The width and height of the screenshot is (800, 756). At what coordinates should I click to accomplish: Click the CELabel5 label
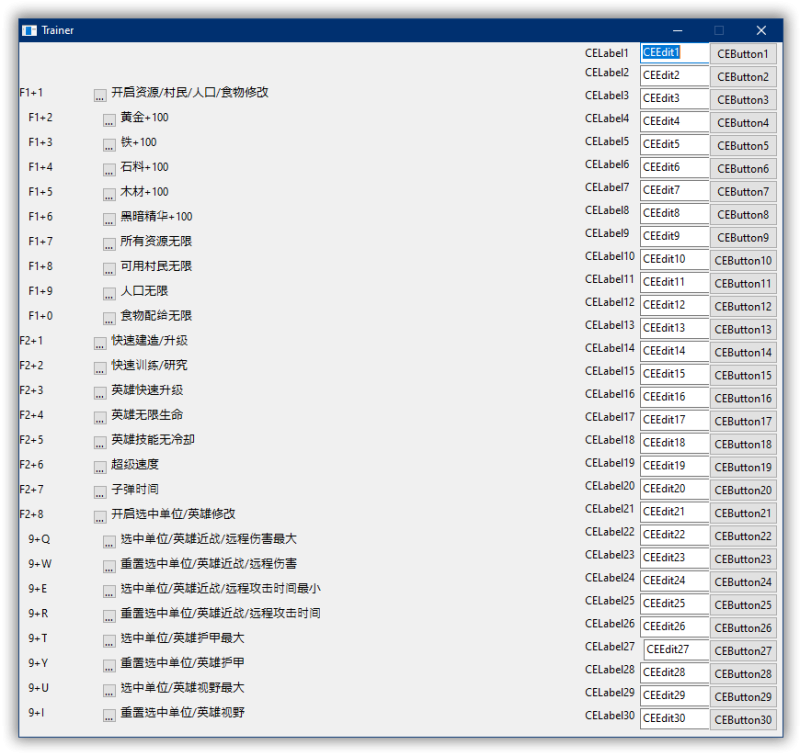click(x=607, y=142)
